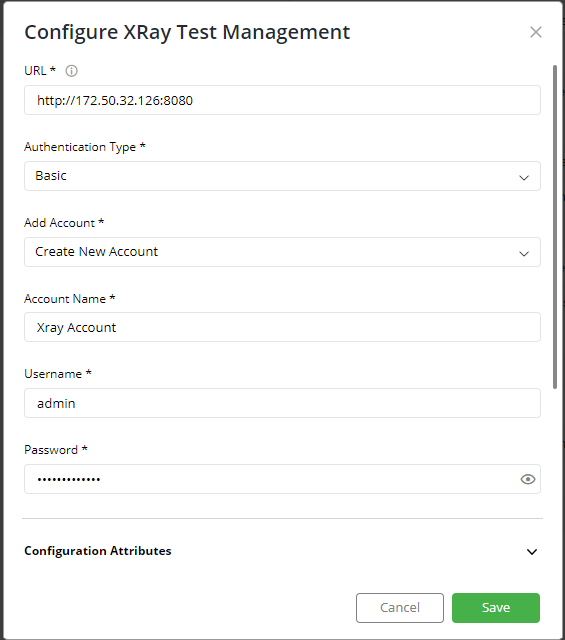Click the dialog's vertical scrollbar

coord(555,227)
